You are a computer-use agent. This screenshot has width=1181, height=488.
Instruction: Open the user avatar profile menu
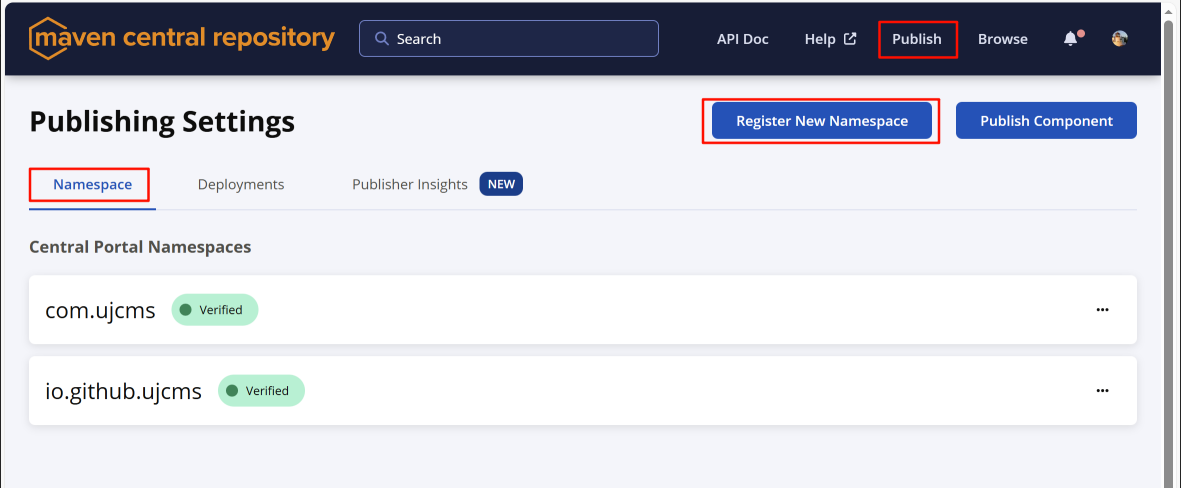click(1120, 39)
